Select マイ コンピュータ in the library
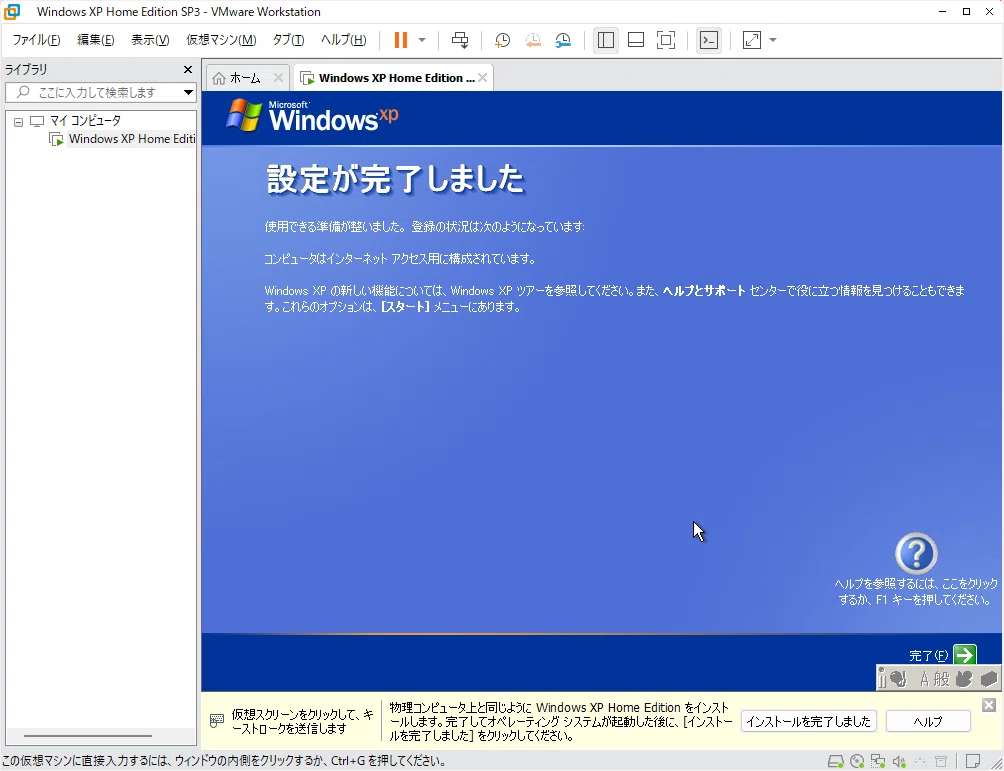 pyautogui.click(x=85, y=120)
